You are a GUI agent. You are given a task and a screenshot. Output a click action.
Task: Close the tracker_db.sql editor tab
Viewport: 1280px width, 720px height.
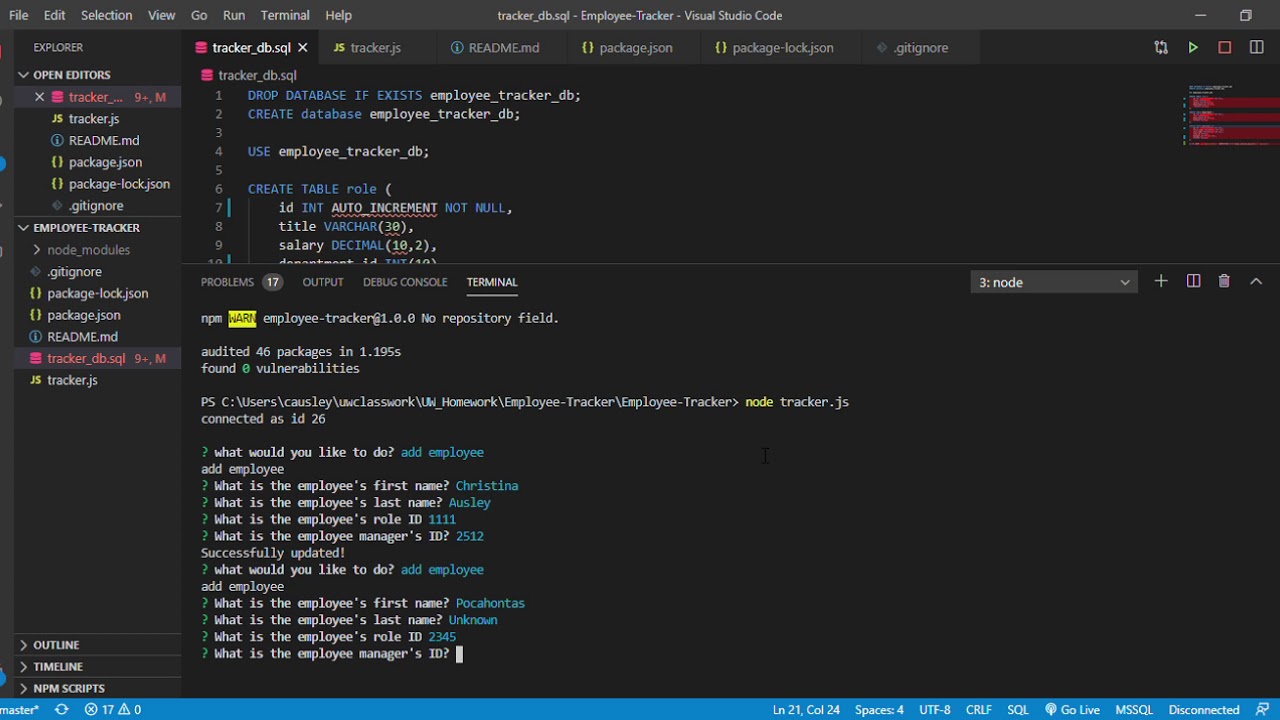302,47
